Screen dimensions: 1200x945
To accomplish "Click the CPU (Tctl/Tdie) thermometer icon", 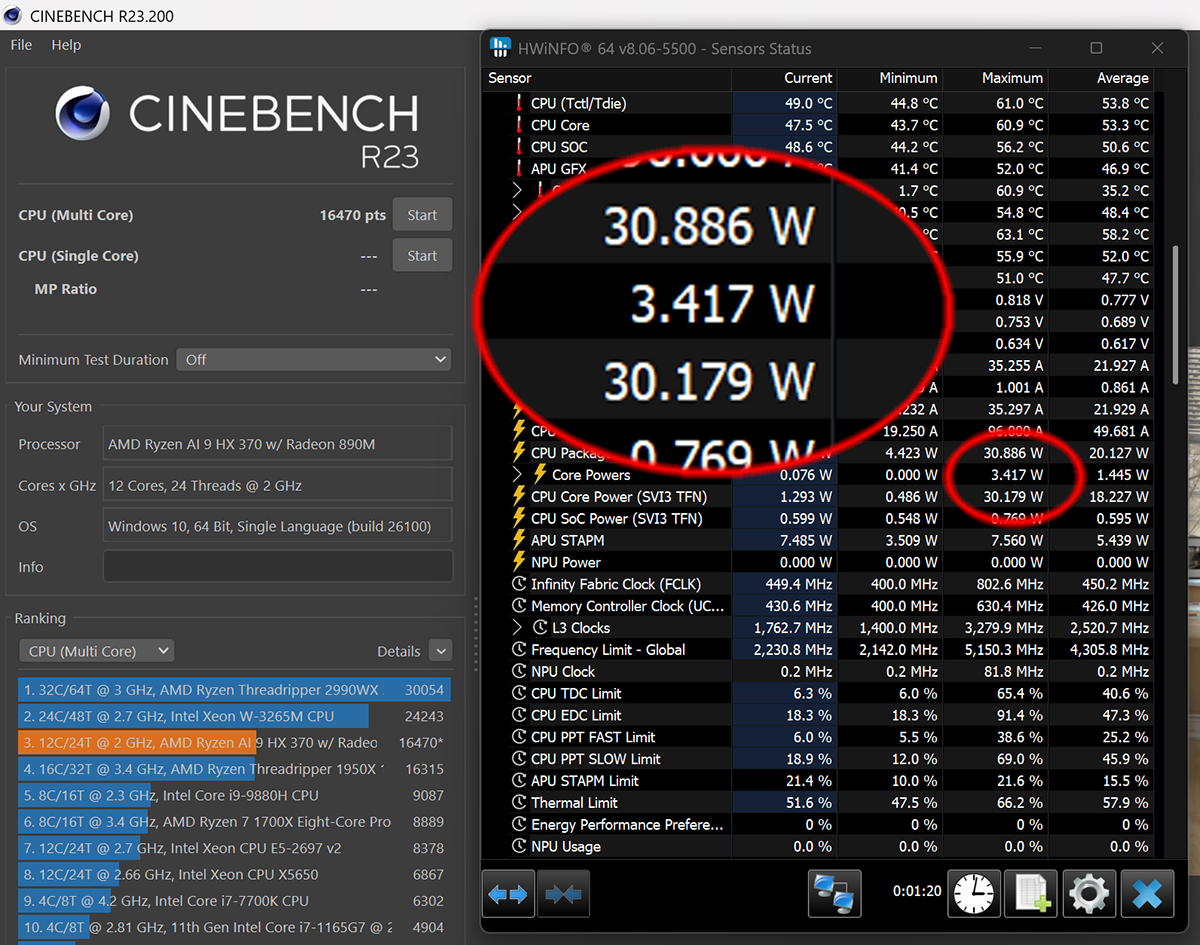I will [519, 103].
